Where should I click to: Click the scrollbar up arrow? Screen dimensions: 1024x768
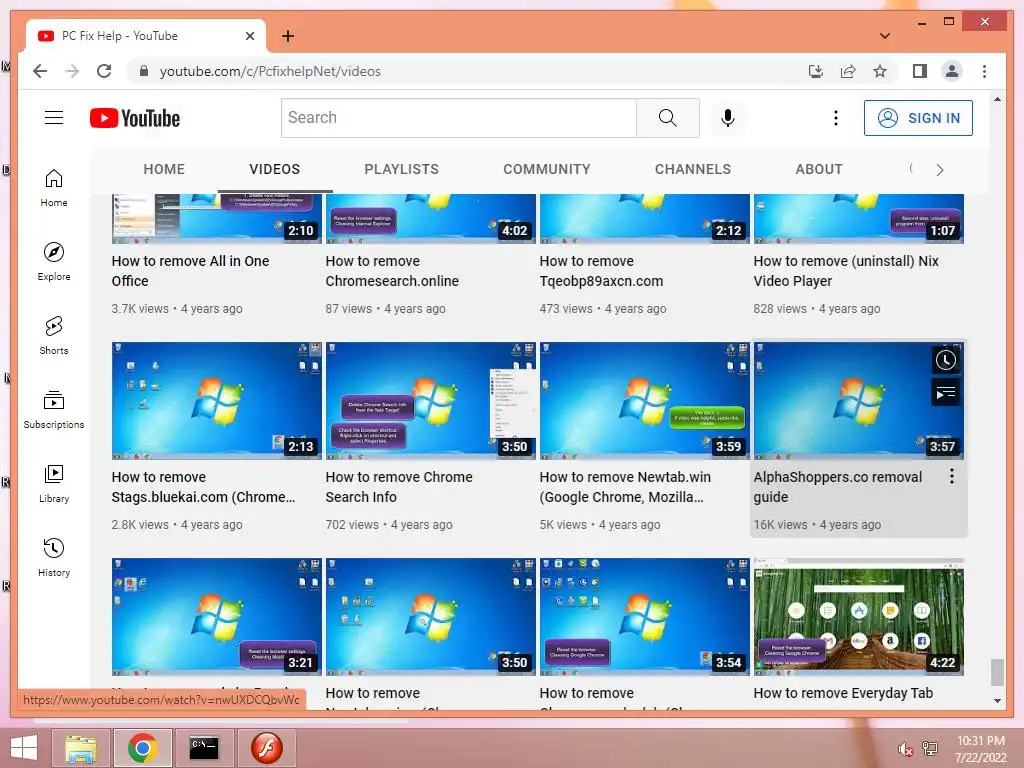tap(997, 99)
